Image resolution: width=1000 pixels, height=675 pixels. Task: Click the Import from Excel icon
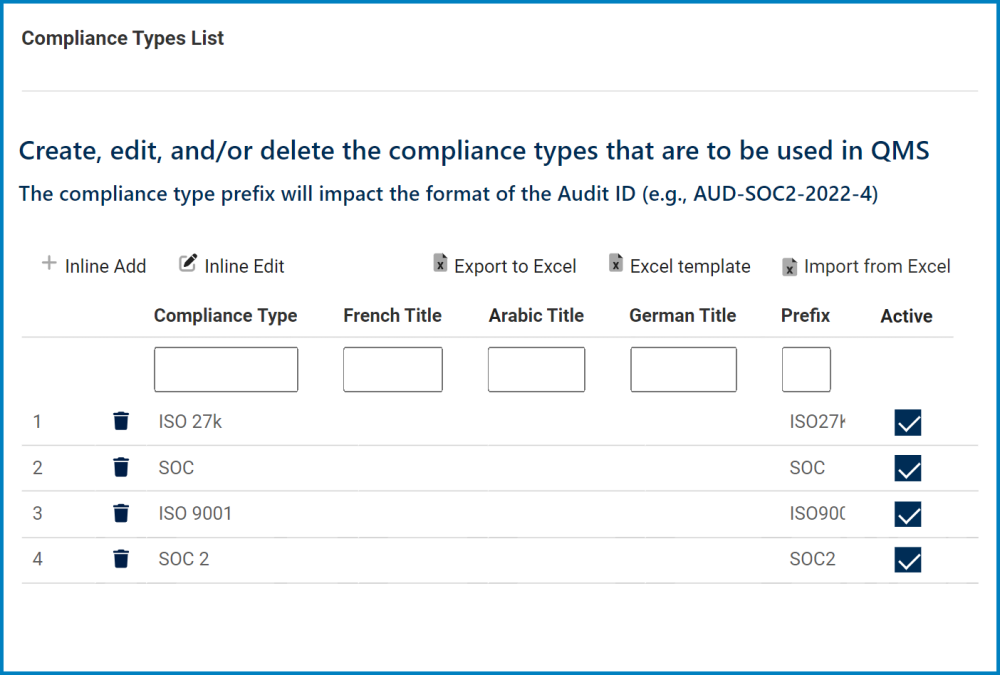point(789,265)
